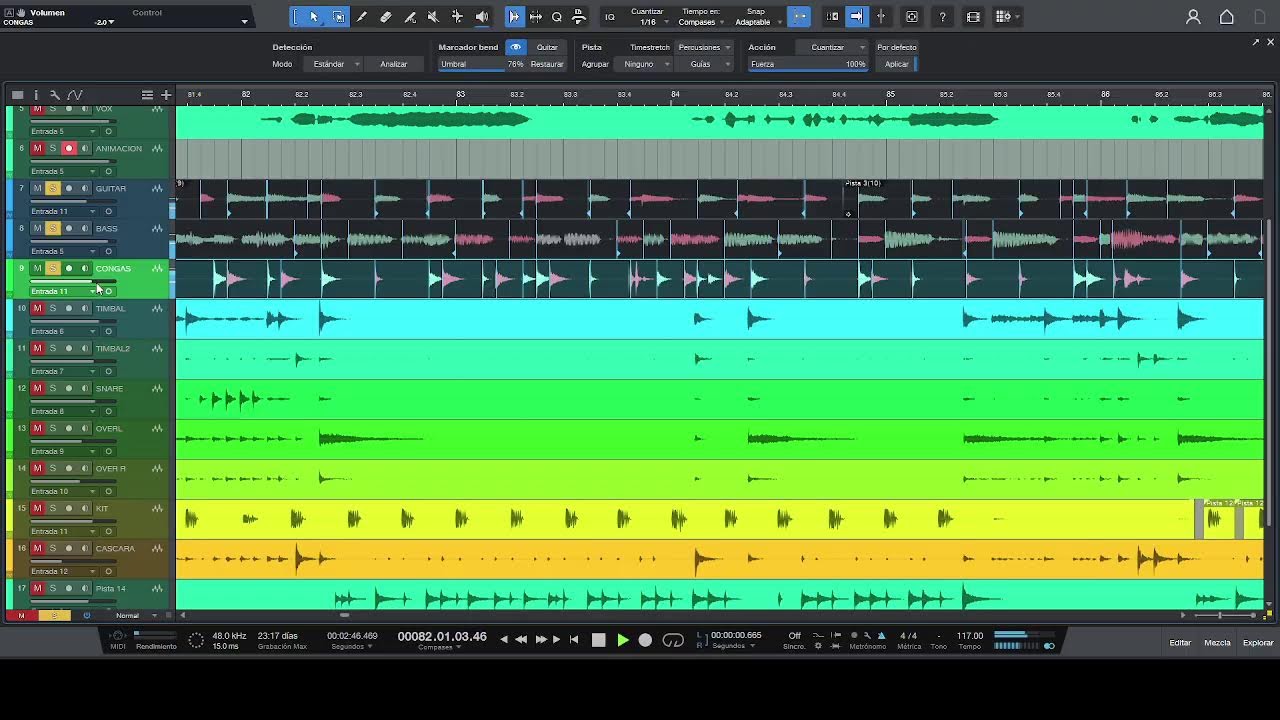Toggle monitor on CONGAS track

[85, 268]
